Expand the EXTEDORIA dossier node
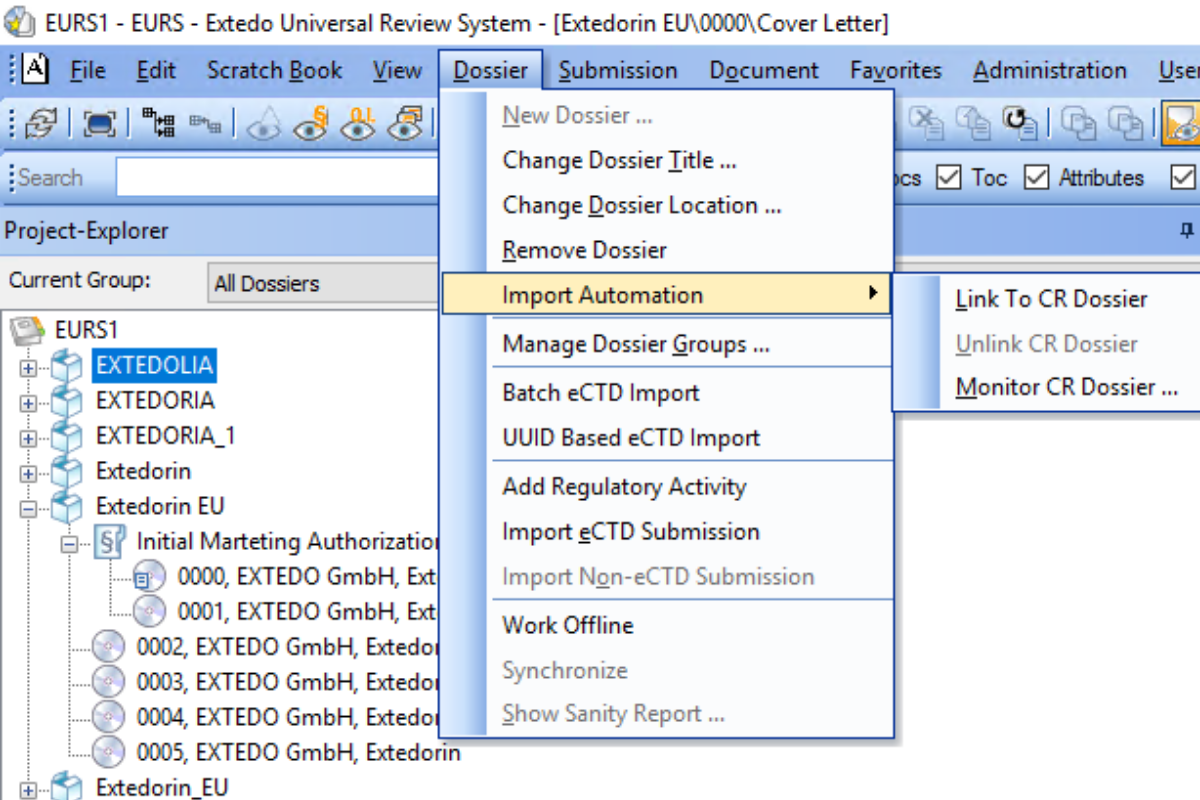Viewport: 1200px width, 800px height. tap(27, 403)
